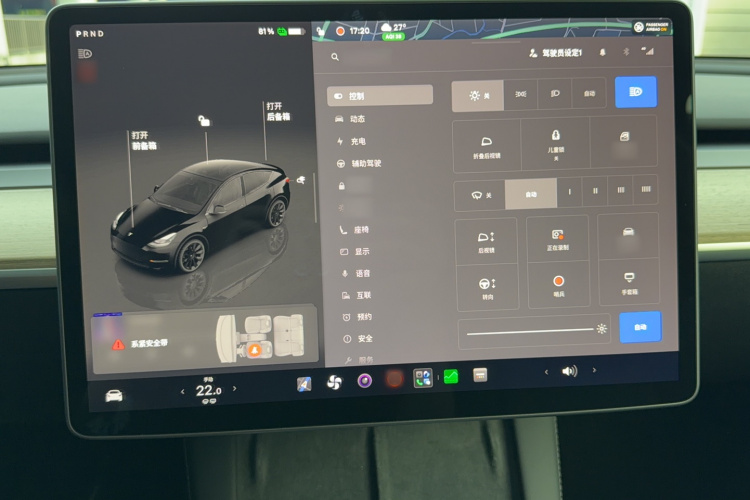Open the 动态 settings section
This screenshot has width=750, height=500.
tap(350, 119)
